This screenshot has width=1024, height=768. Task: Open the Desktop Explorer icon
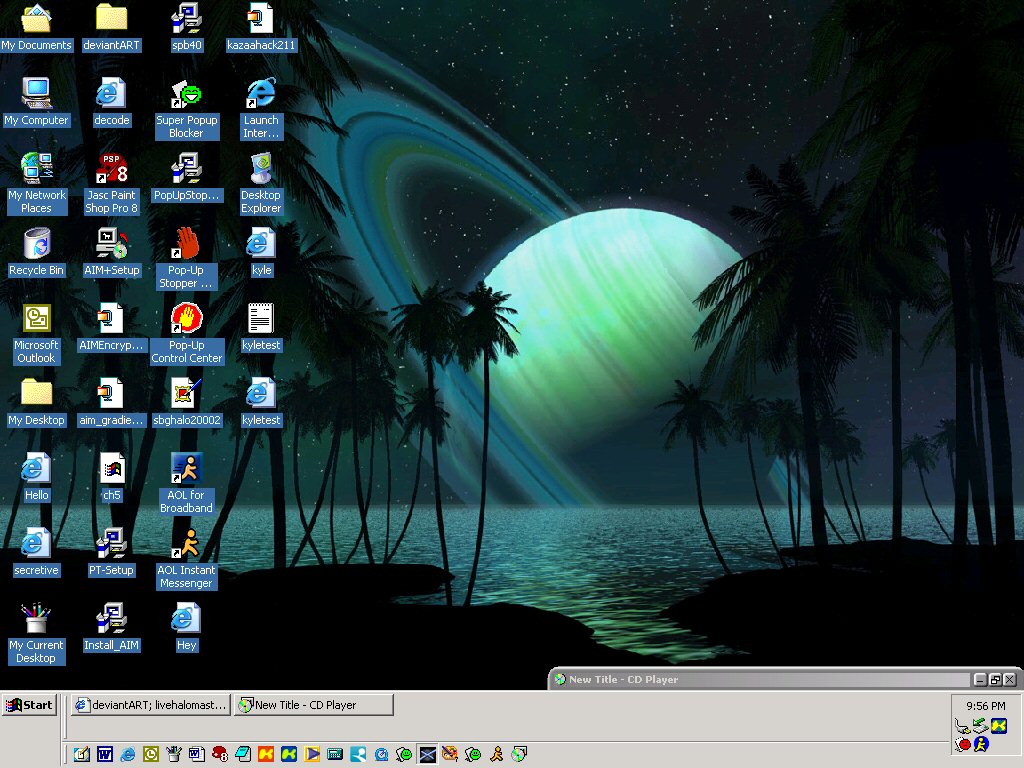[261, 184]
